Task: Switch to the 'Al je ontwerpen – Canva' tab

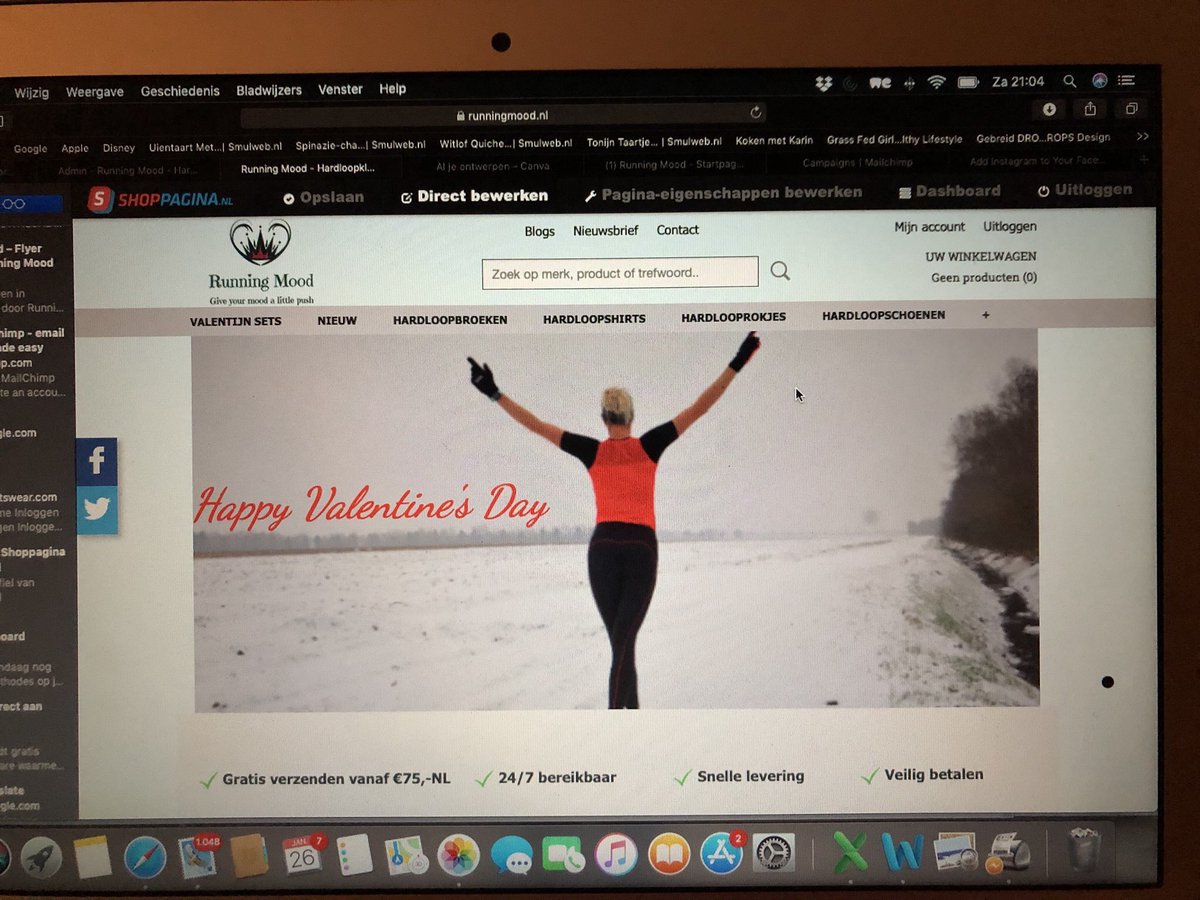Action: (493, 167)
